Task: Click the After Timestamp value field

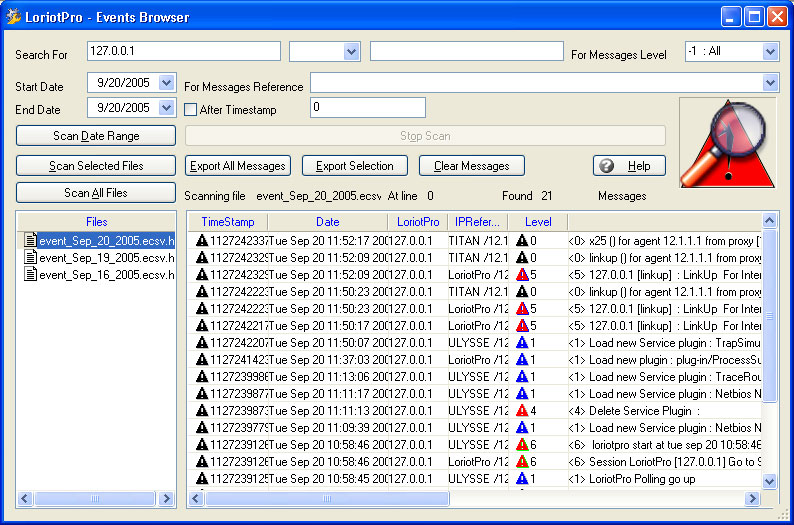Action: click(368, 107)
